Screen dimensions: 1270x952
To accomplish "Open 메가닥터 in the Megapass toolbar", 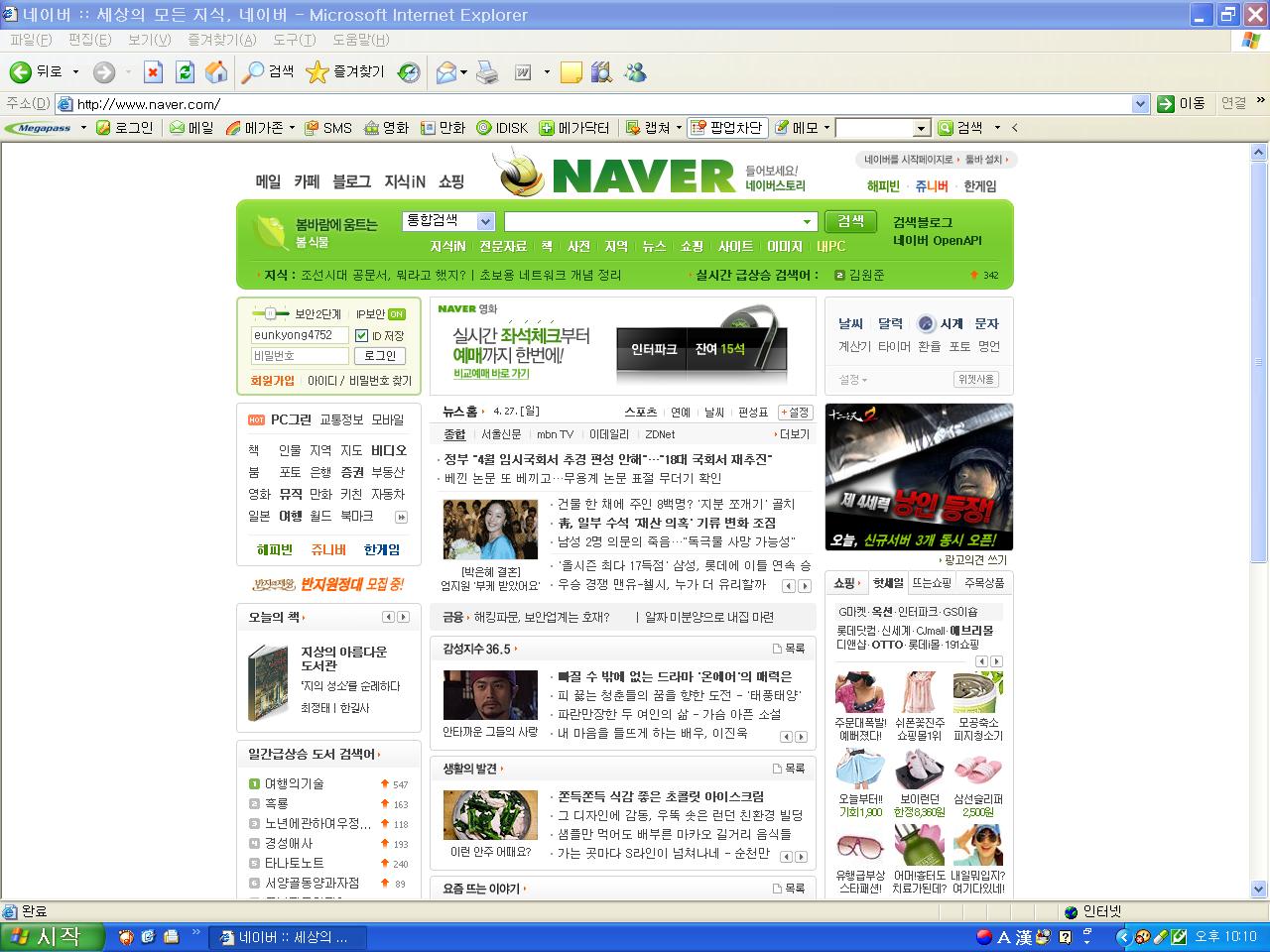I will pyautogui.click(x=574, y=128).
